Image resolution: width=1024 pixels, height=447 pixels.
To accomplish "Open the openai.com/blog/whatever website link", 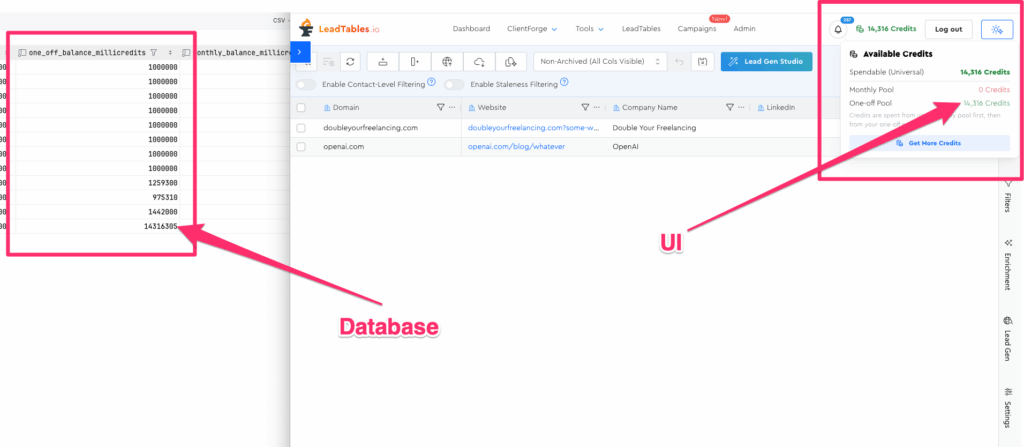I will pos(515,147).
